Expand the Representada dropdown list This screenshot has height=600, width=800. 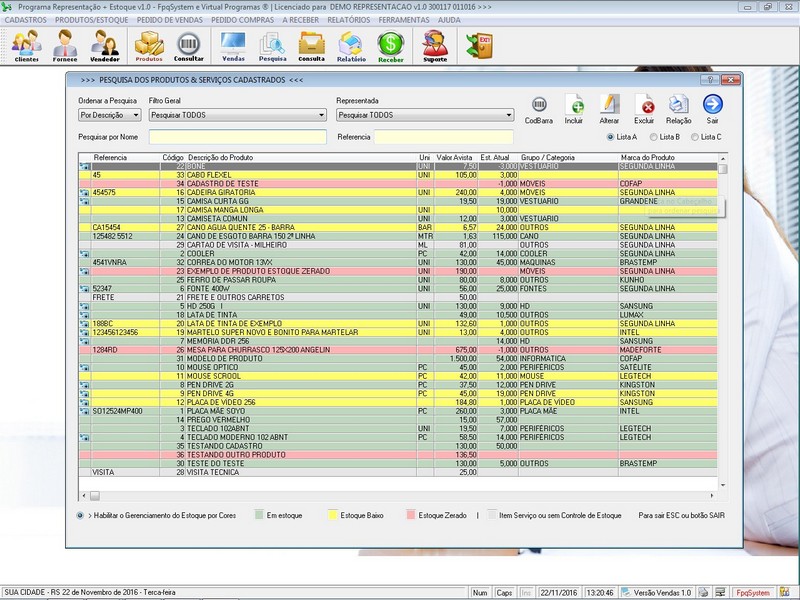[x=508, y=115]
